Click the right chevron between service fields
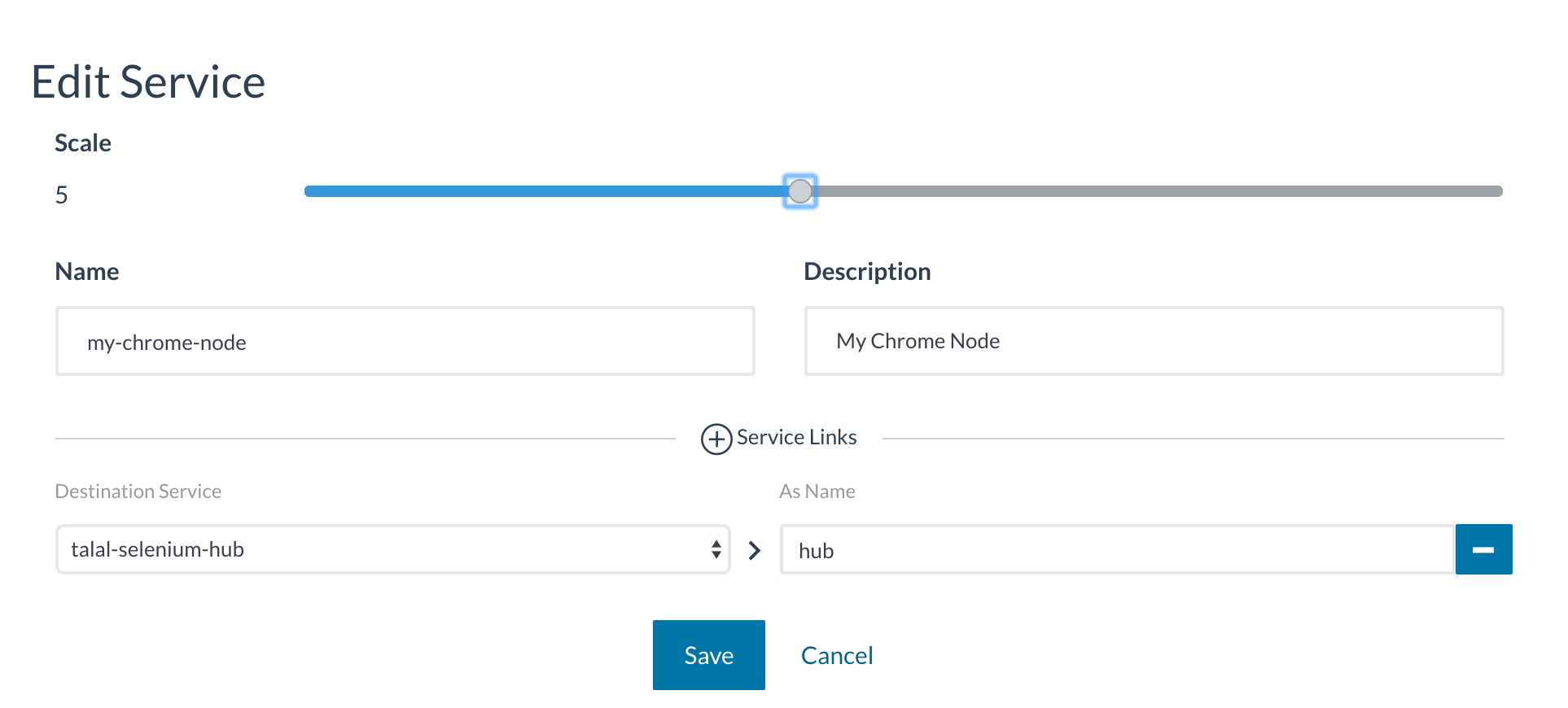The width and height of the screenshot is (1568, 708). [755, 551]
